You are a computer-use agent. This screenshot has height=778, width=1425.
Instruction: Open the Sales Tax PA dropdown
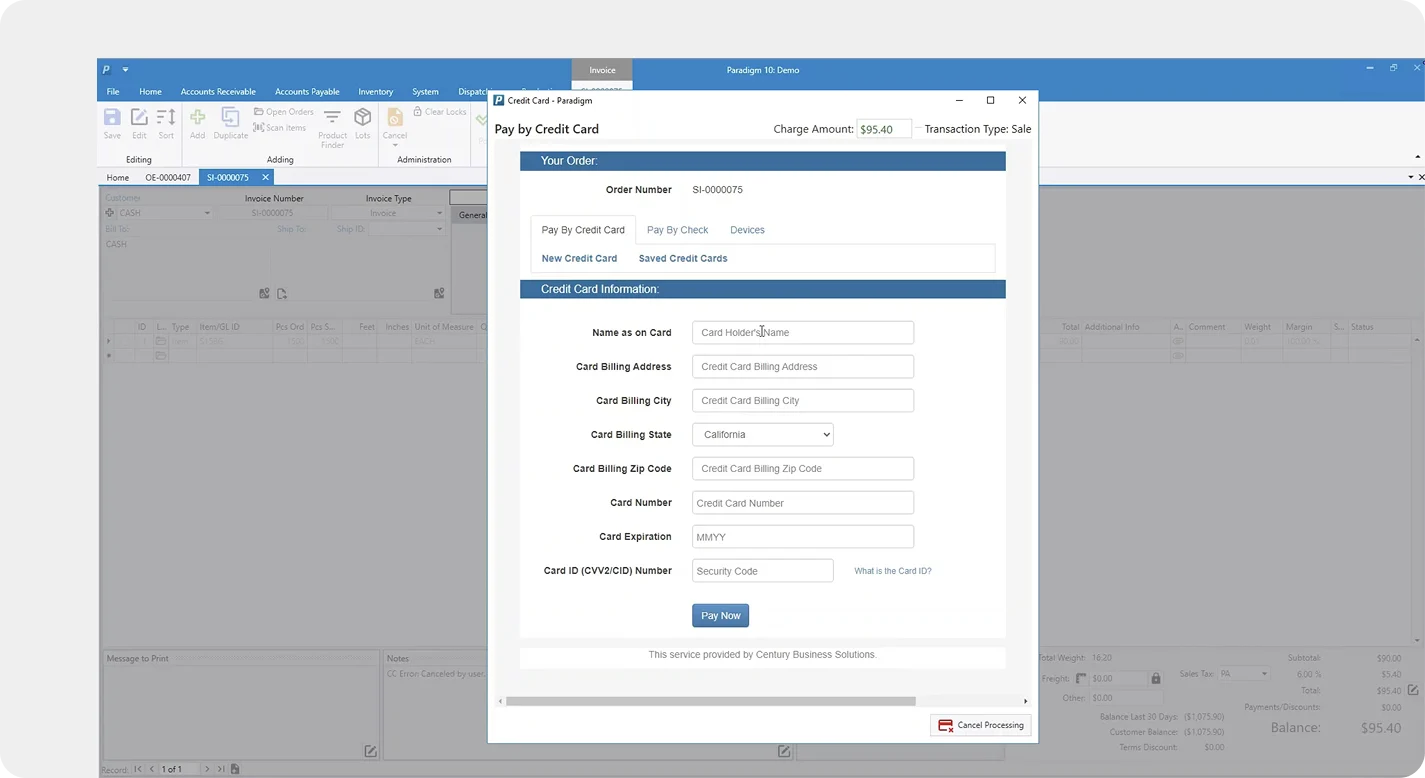1264,674
